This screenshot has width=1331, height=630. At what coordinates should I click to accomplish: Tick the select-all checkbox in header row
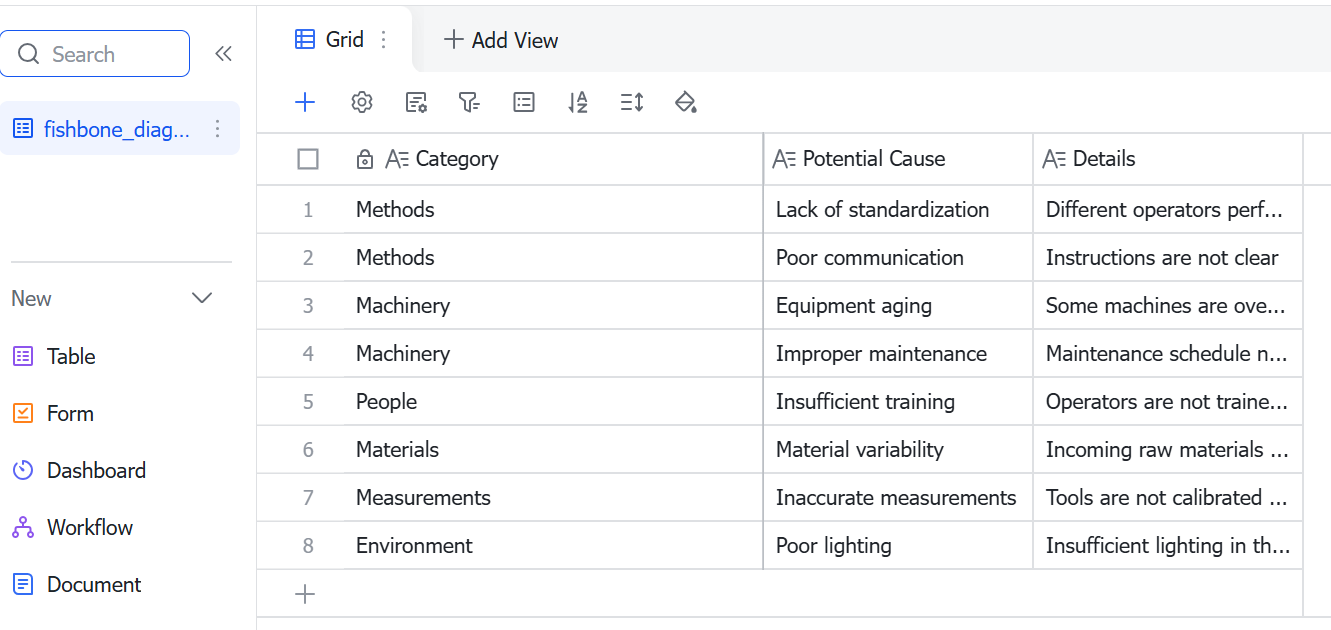tap(308, 159)
